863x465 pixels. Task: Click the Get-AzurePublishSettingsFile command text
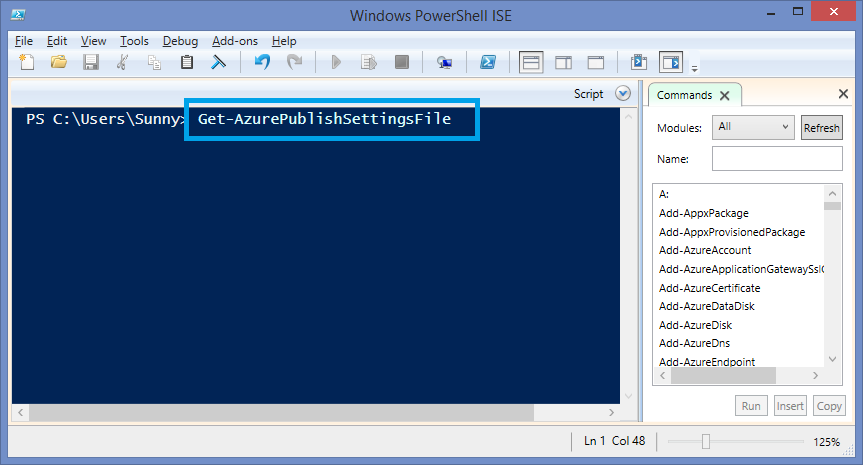[324, 119]
